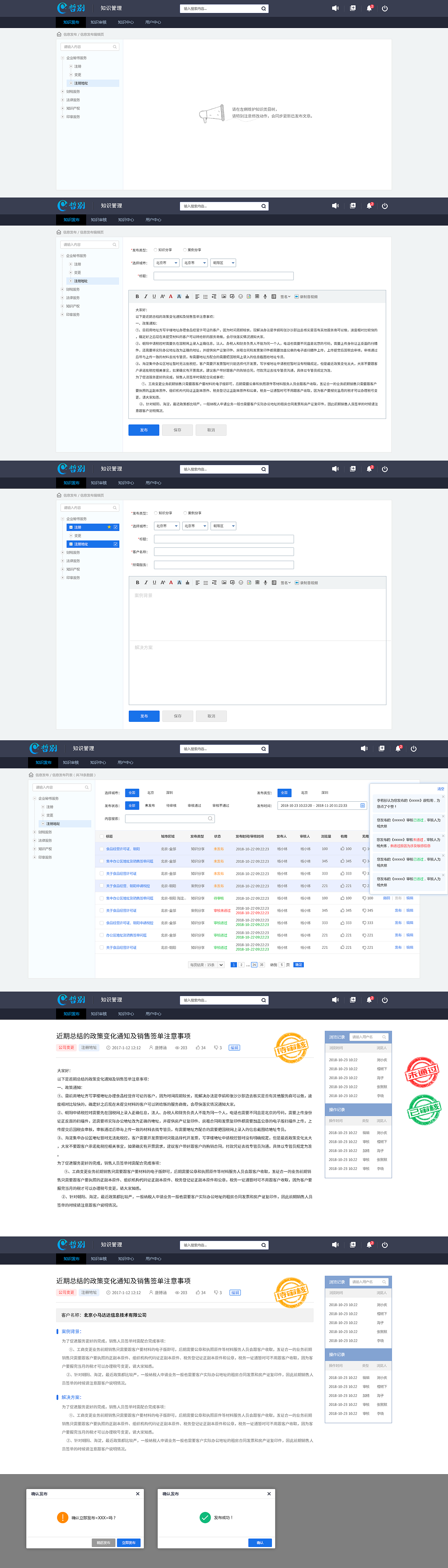This screenshot has height=1568, width=448.
Task: Filter 发布状态 by 审核不通过
Action: [x=220, y=805]
